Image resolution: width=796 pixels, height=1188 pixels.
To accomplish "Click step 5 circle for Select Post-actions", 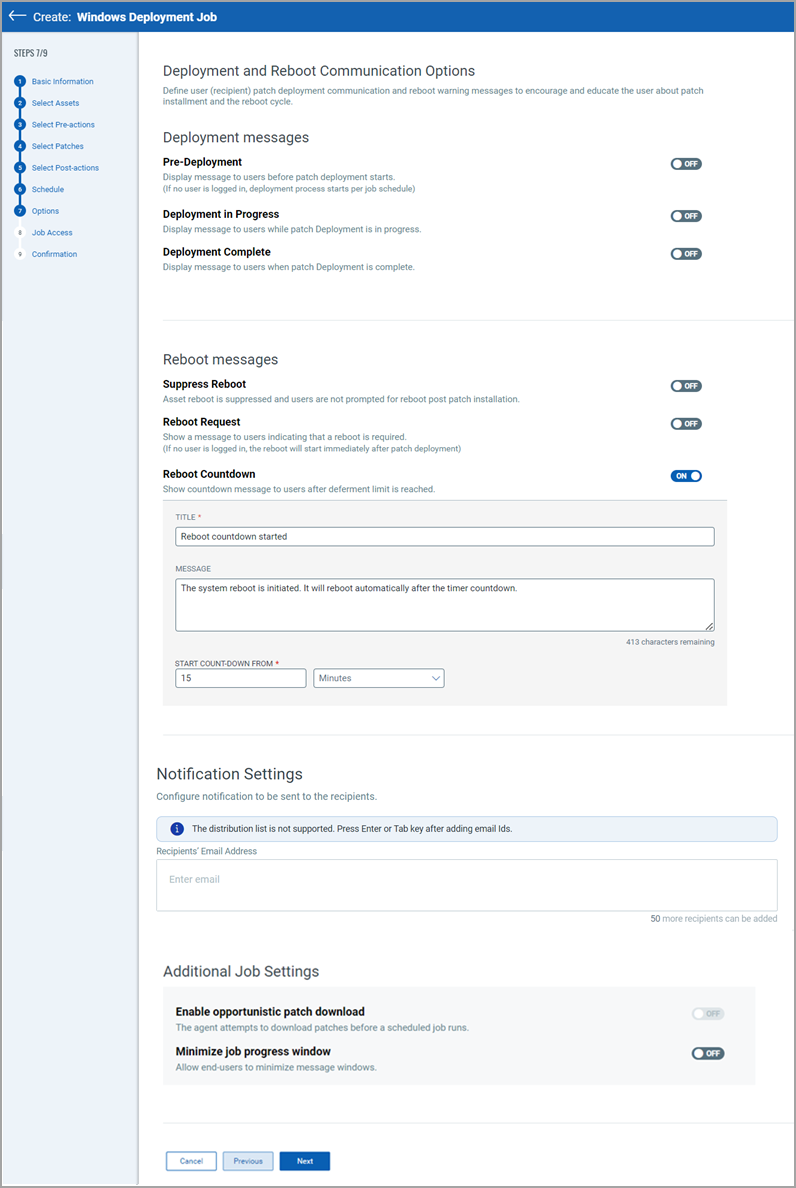I will pyautogui.click(x=20, y=167).
